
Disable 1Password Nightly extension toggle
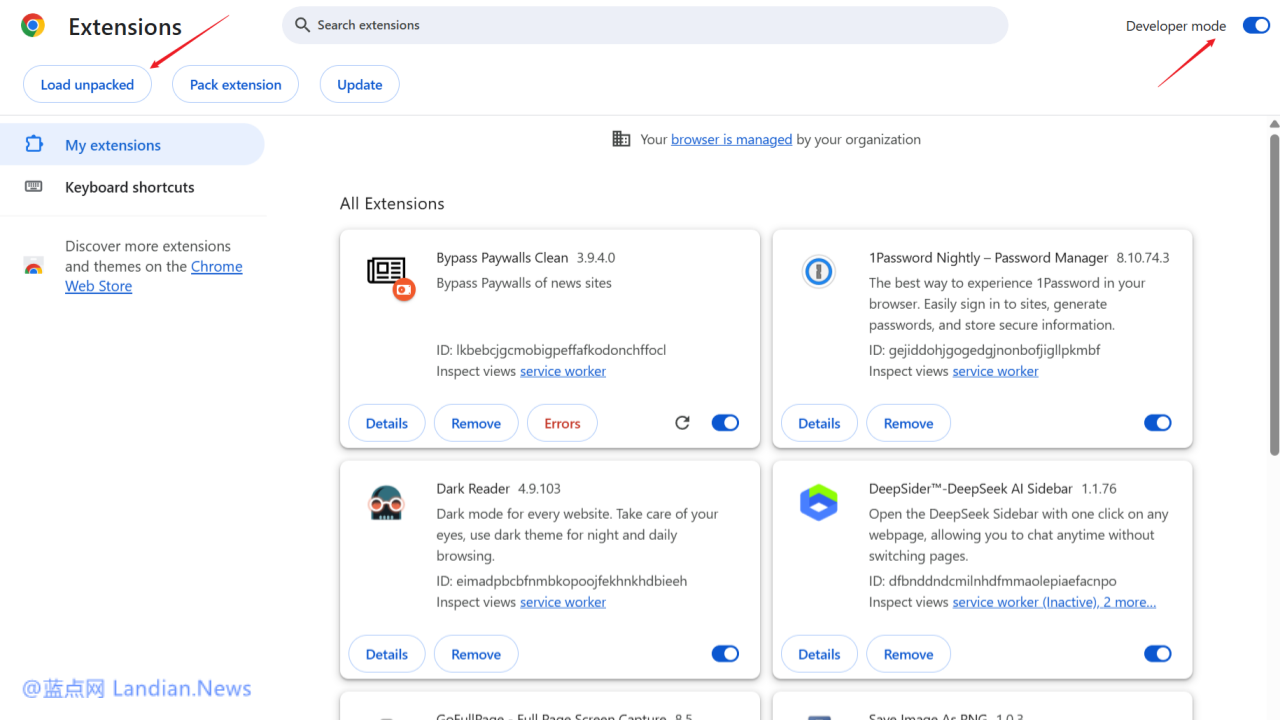1157,423
